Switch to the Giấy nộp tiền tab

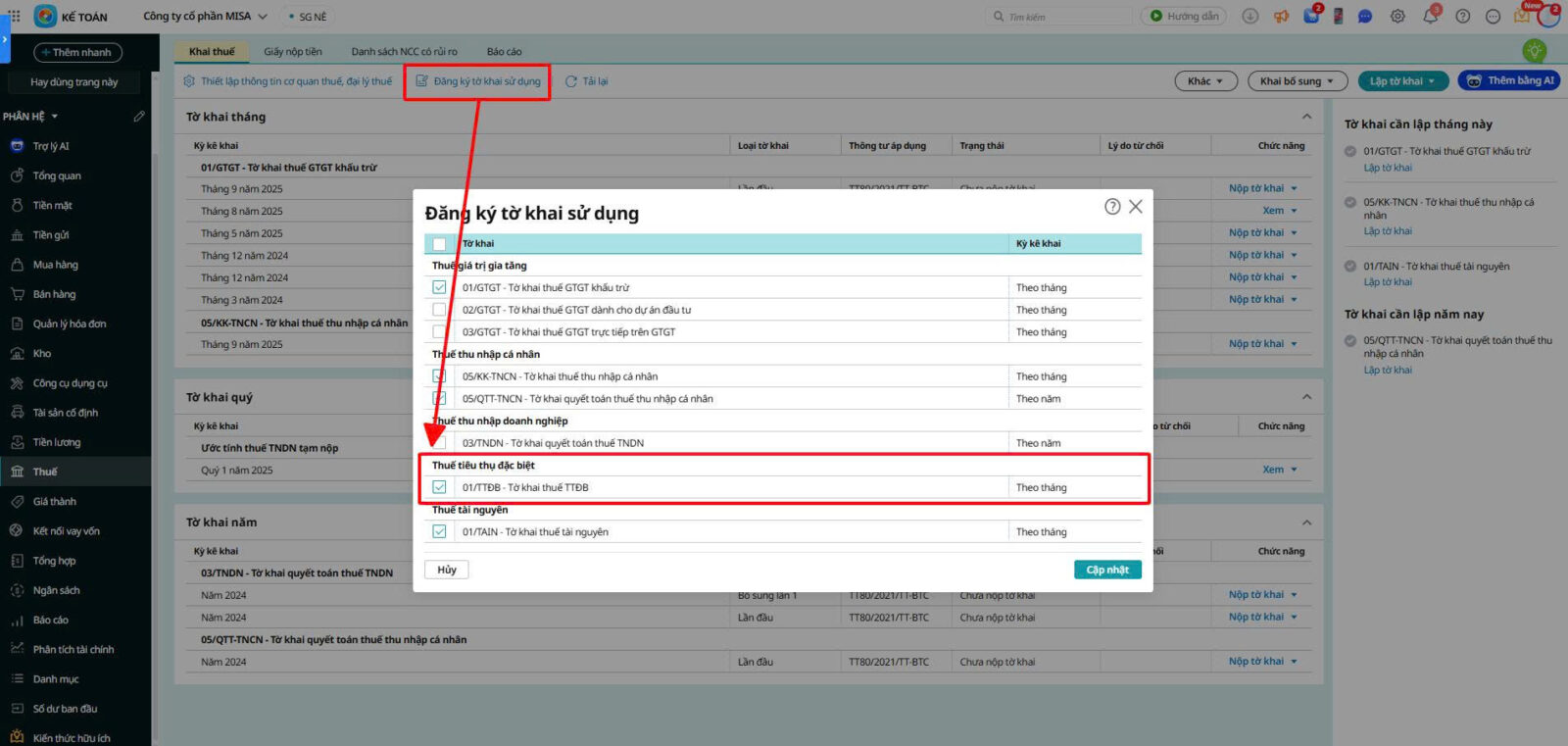(292, 52)
